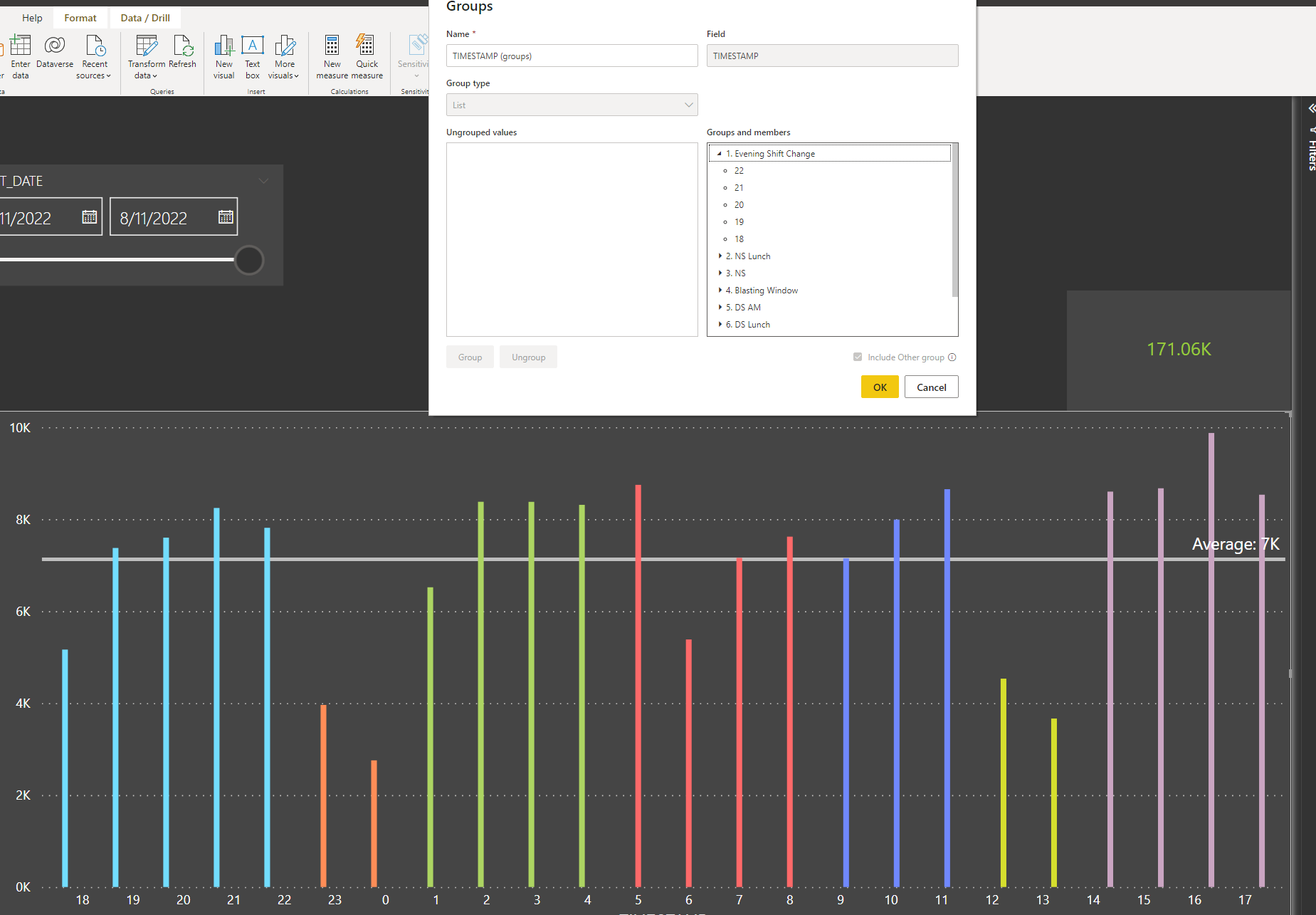The width and height of the screenshot is (1316, 915).
Task: Click the Group button
Action: pos(470,357)
